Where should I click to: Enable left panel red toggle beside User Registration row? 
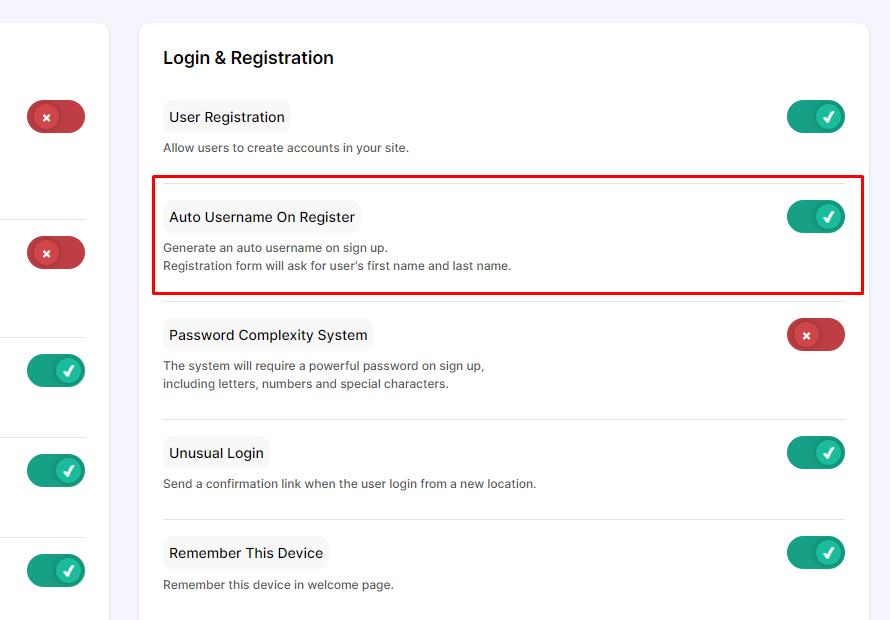click(x=56, y=116)
